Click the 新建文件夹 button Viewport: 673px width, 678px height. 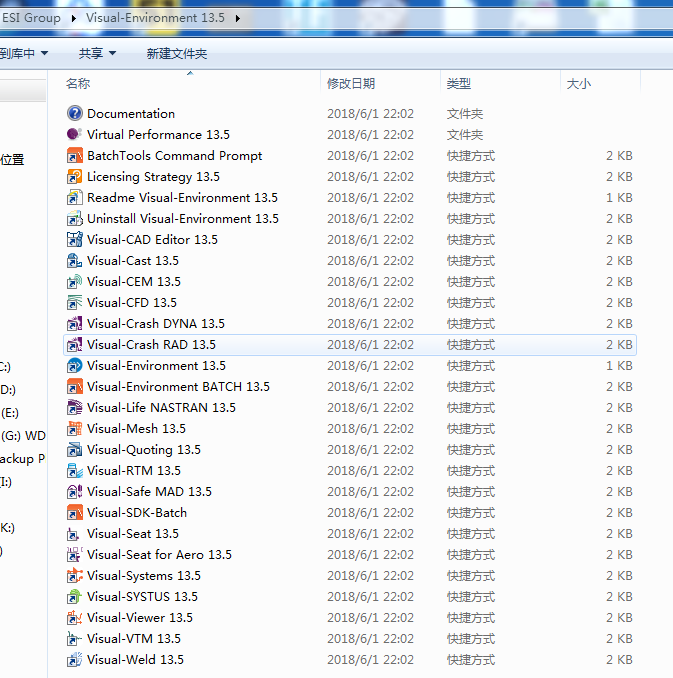point(176,53)
